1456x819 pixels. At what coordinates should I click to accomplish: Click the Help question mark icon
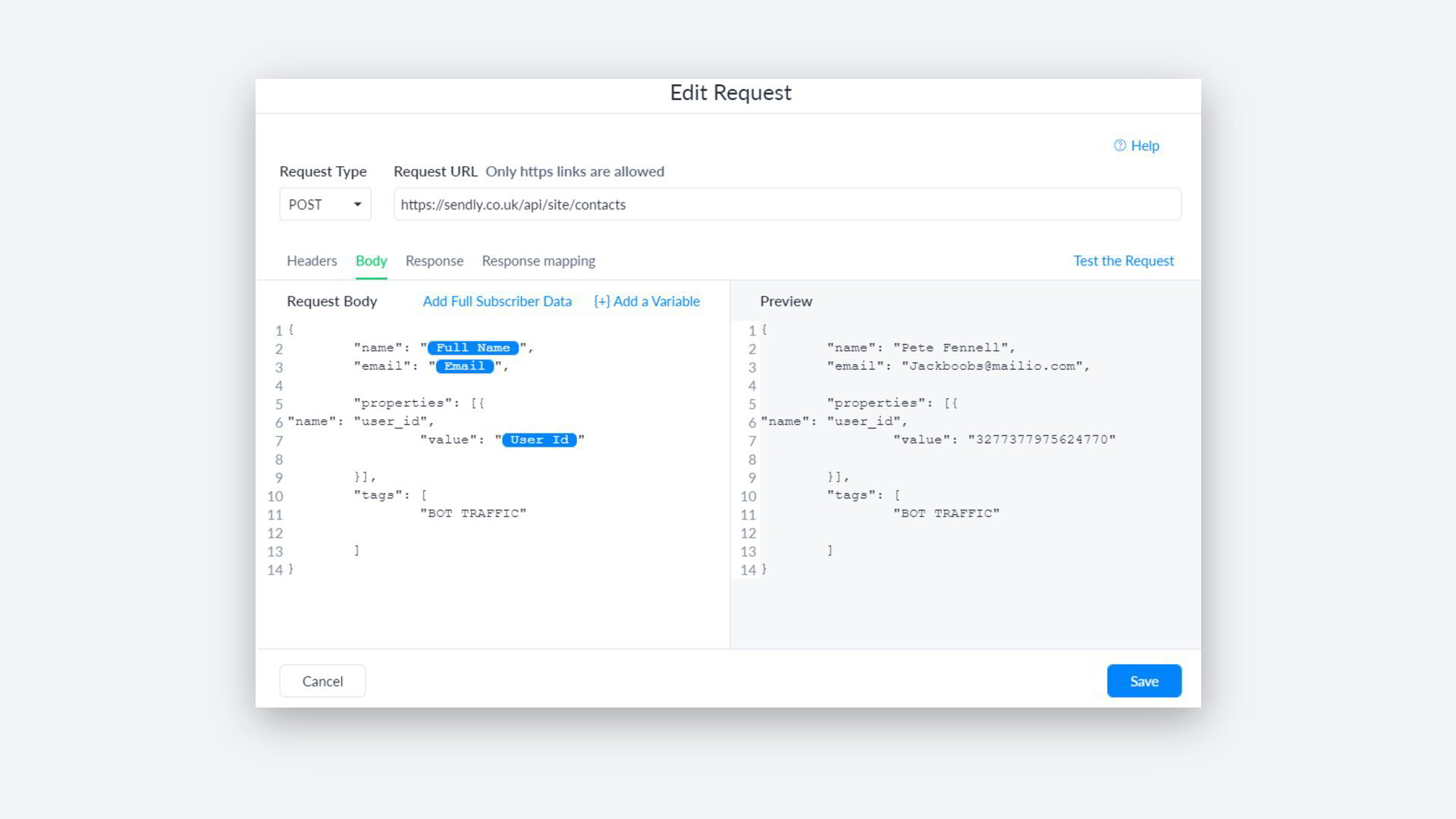click(x=1119, y=146)
